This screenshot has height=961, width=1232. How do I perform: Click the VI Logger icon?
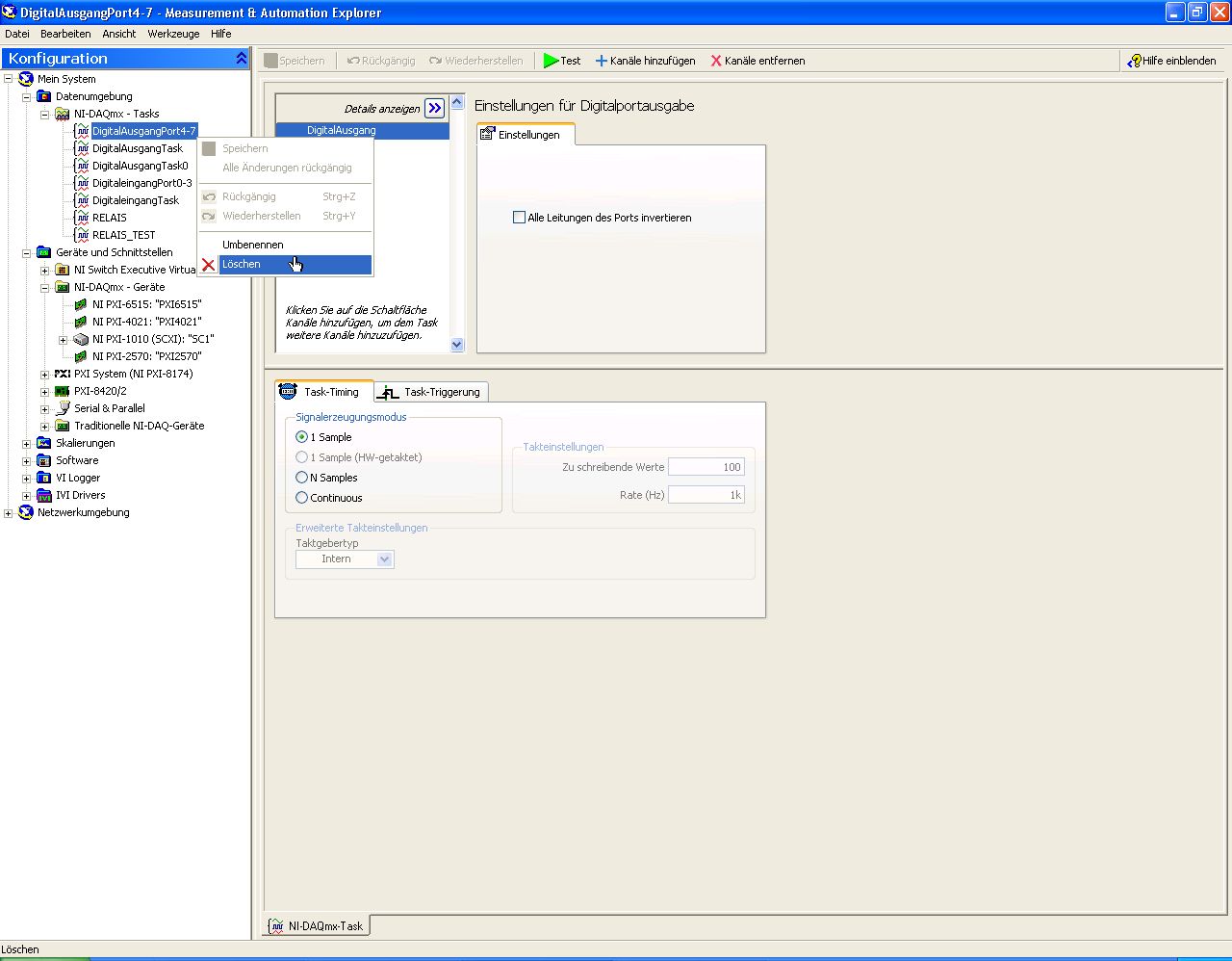(44, 478)
